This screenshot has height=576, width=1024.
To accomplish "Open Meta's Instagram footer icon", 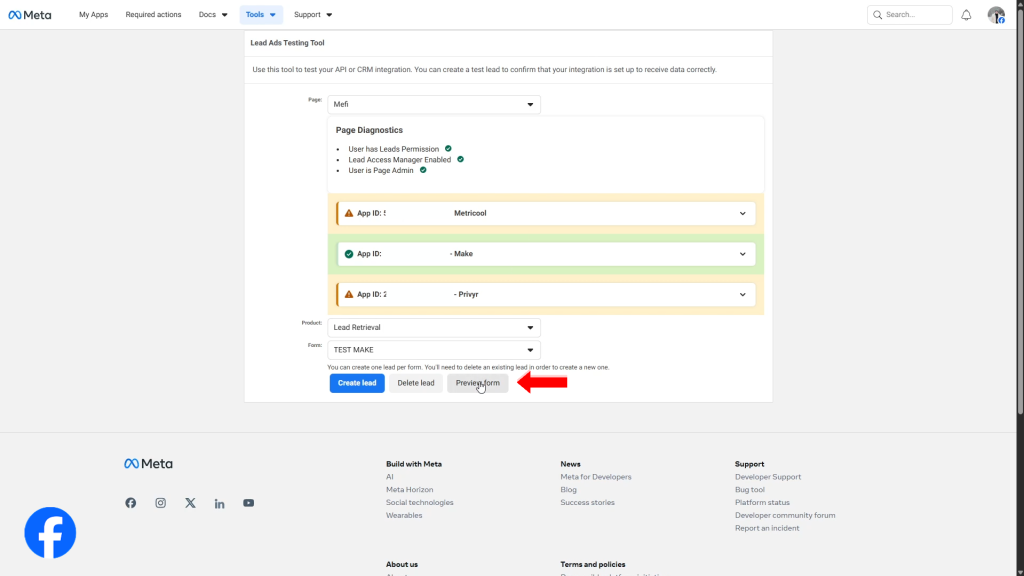I will point(160,503).
